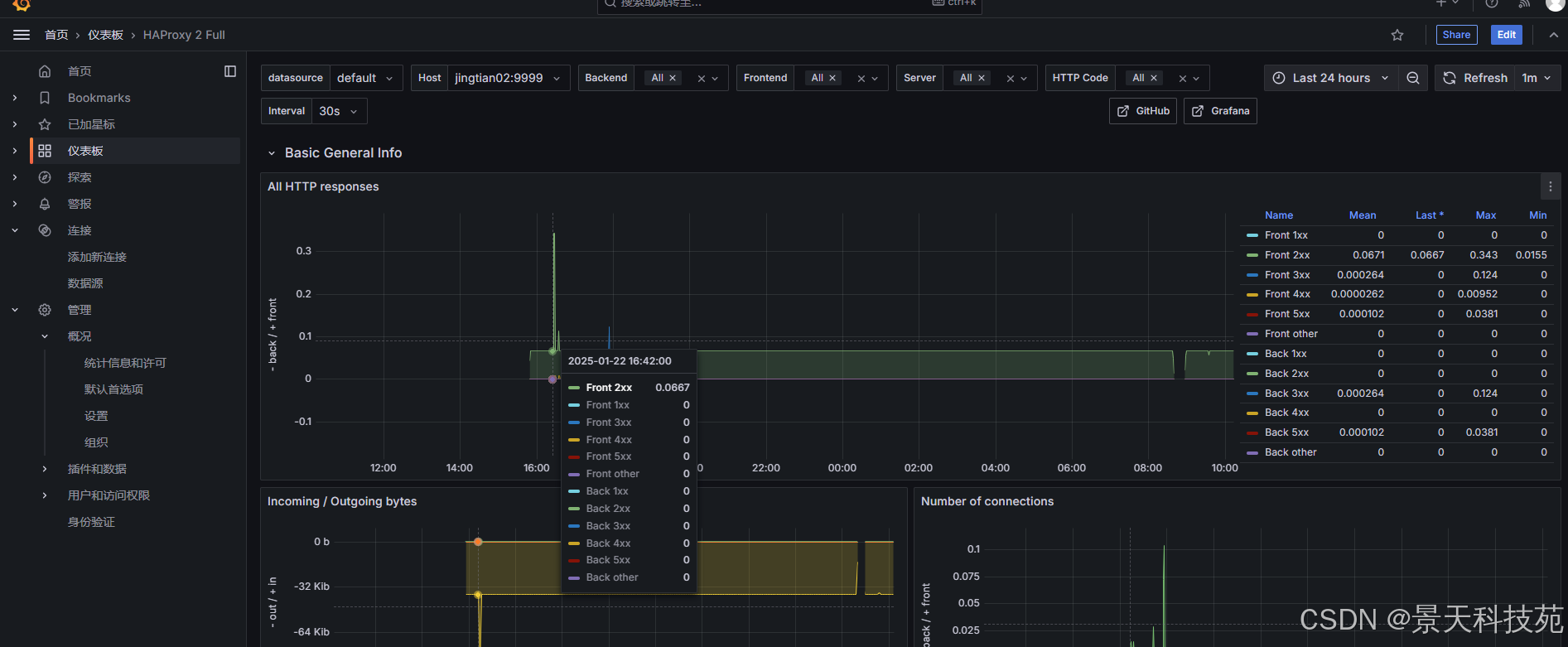
Task: Collapse the 概况 subsection
Action: (45, 336)
